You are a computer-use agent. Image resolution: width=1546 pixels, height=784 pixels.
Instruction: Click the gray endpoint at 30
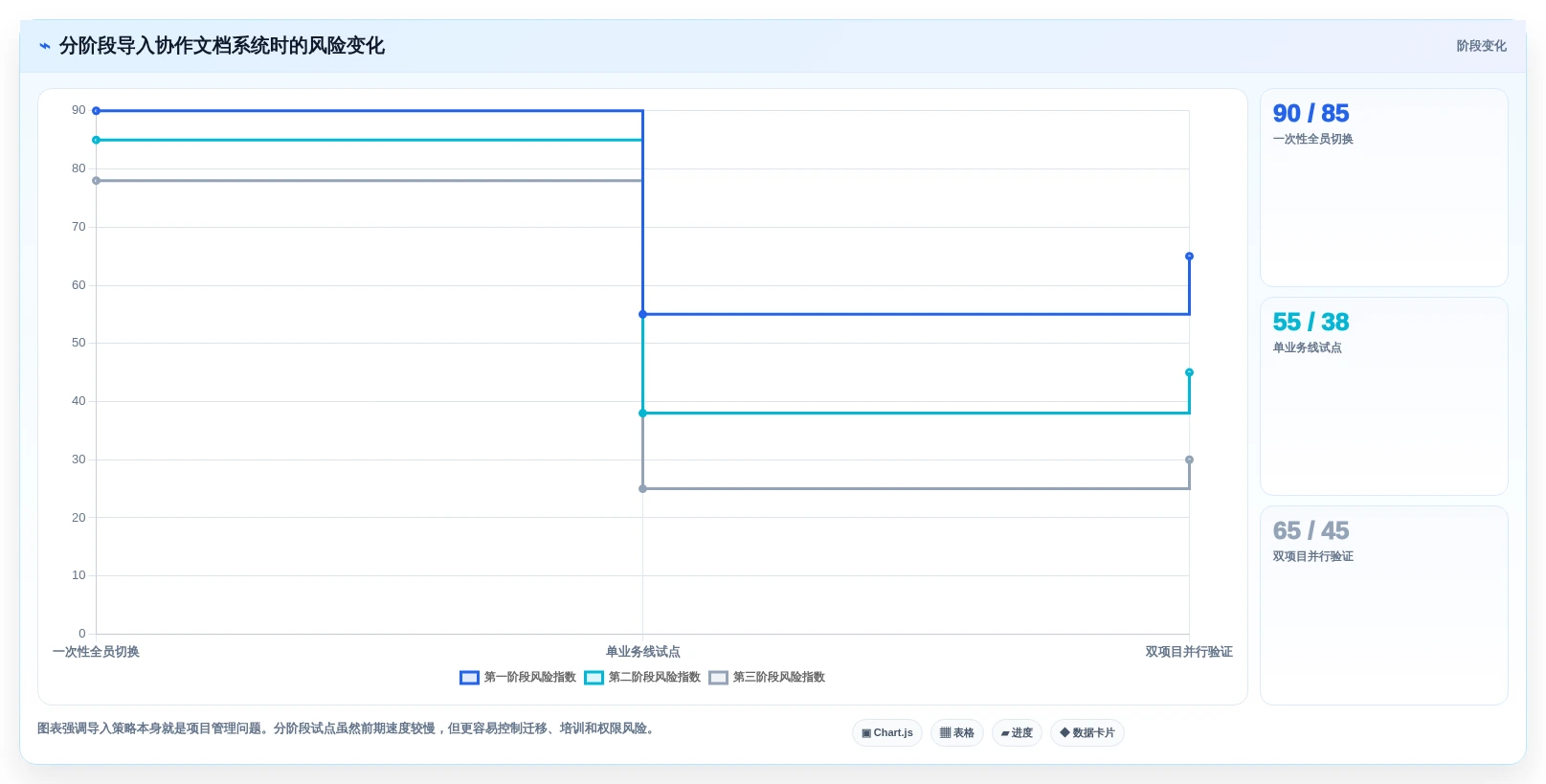click(1189, 459)
